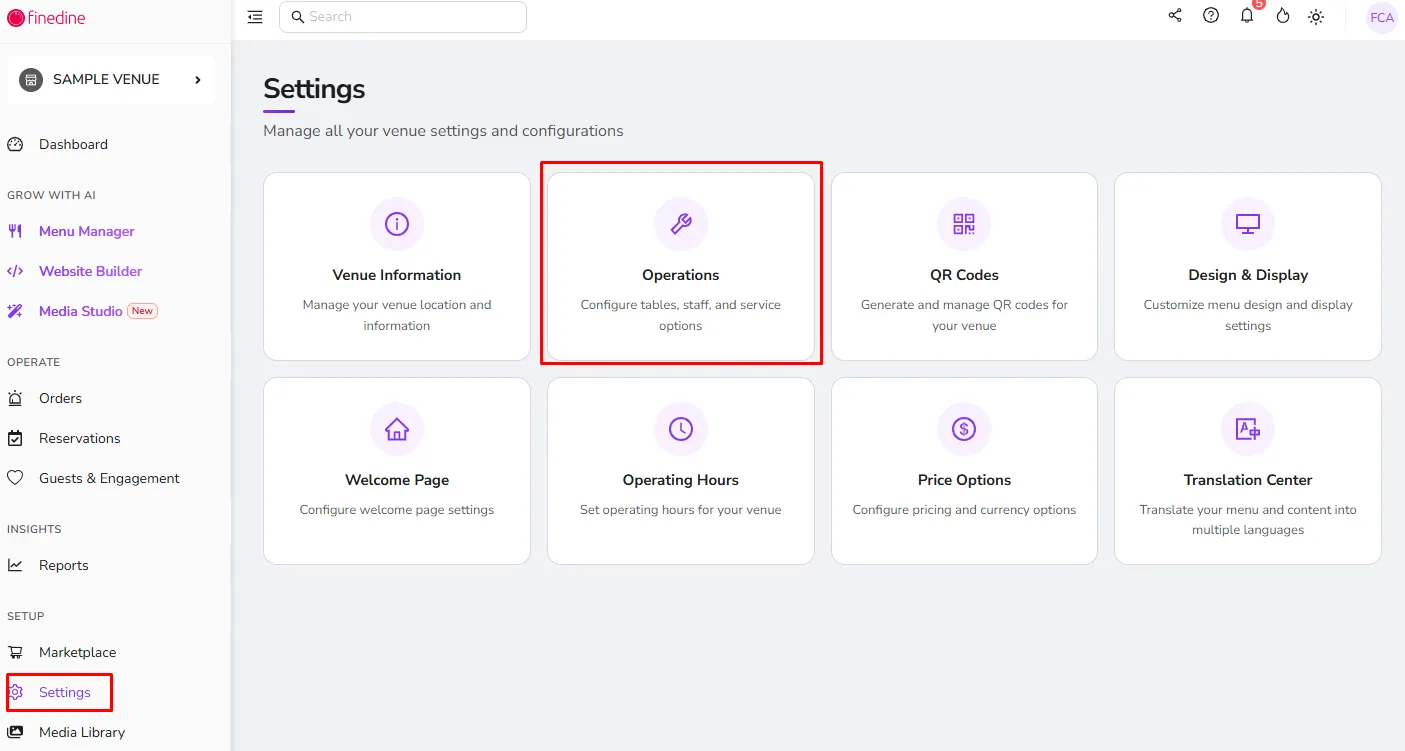The width and height of the screenshot is (1405, 751).
Task: Open the Venue Information card title
Action: coord(397,275)
